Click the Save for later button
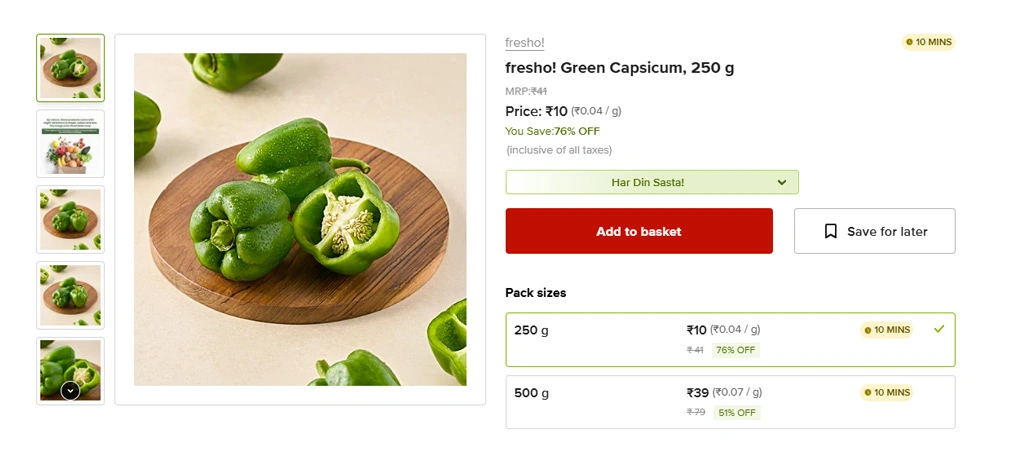Screen dimensions: 1026x466 [x=874, y=231]
